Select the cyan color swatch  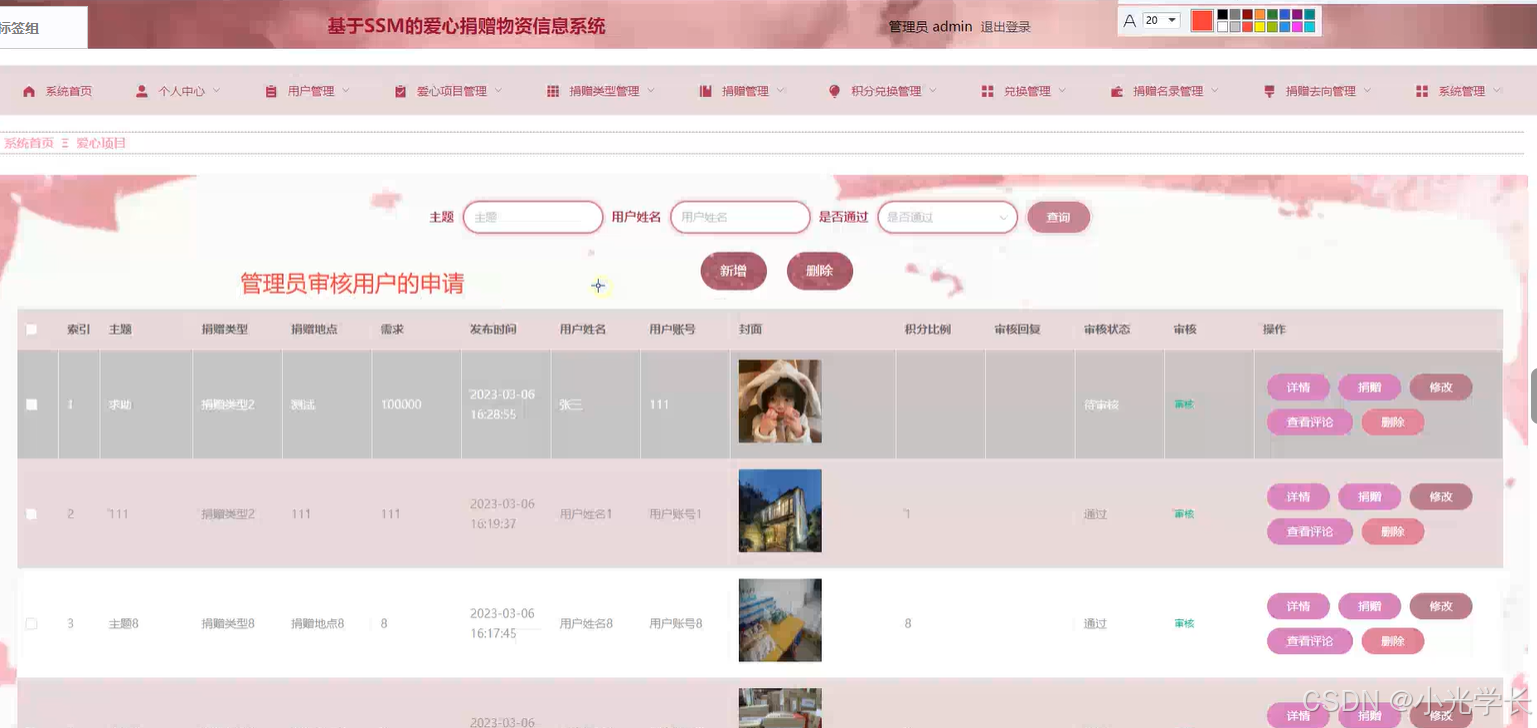click(1310, 27)
